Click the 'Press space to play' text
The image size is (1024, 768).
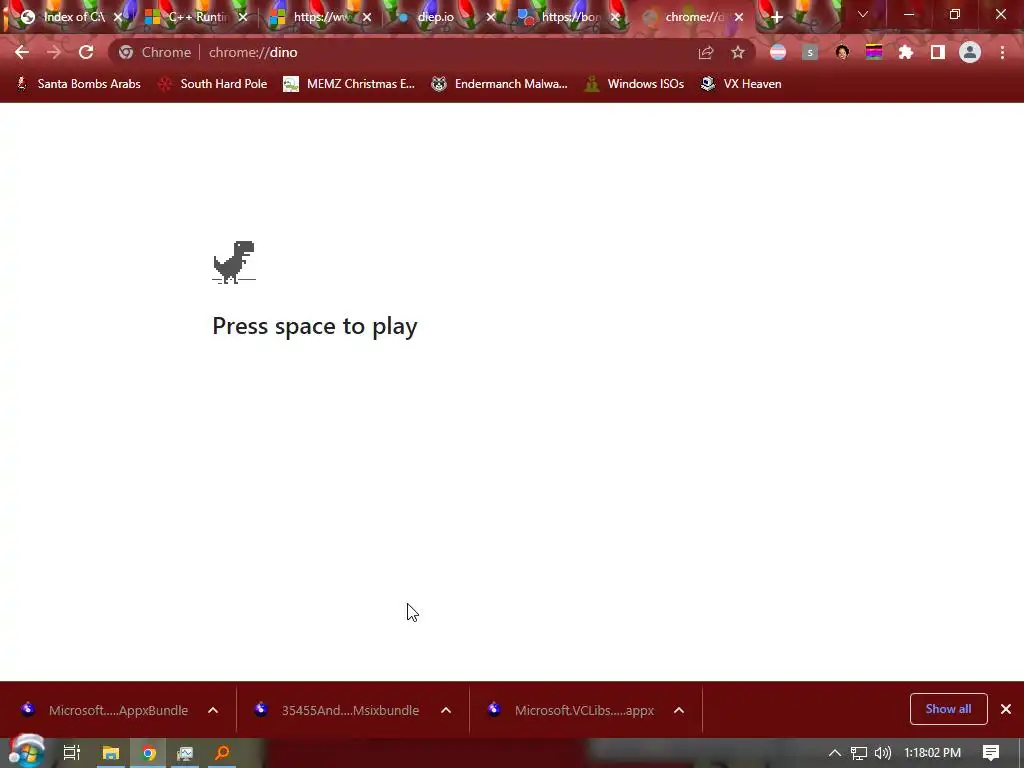click(315, 326)
